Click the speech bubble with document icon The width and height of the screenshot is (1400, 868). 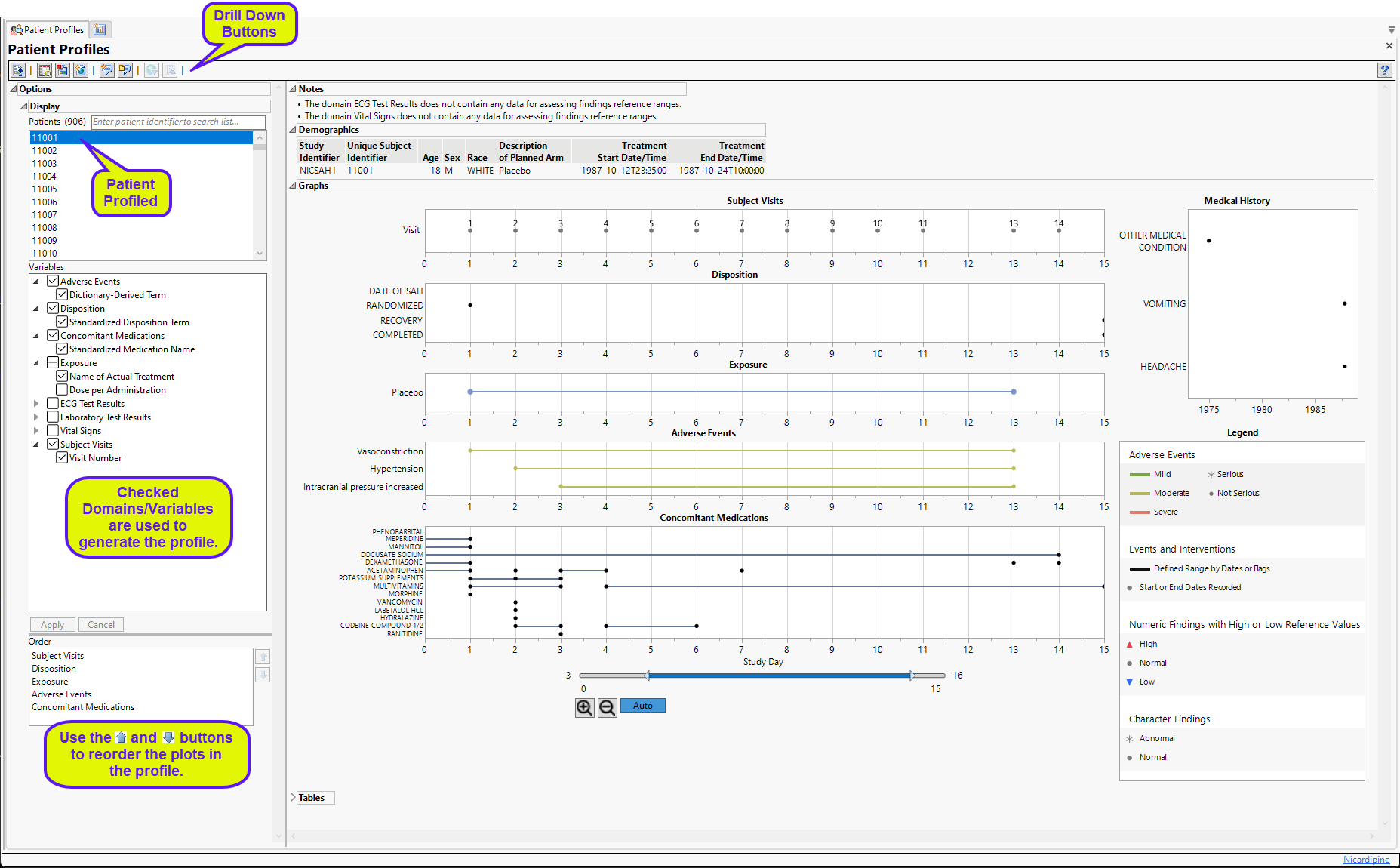pyautogui.click(x=125, y=70)
